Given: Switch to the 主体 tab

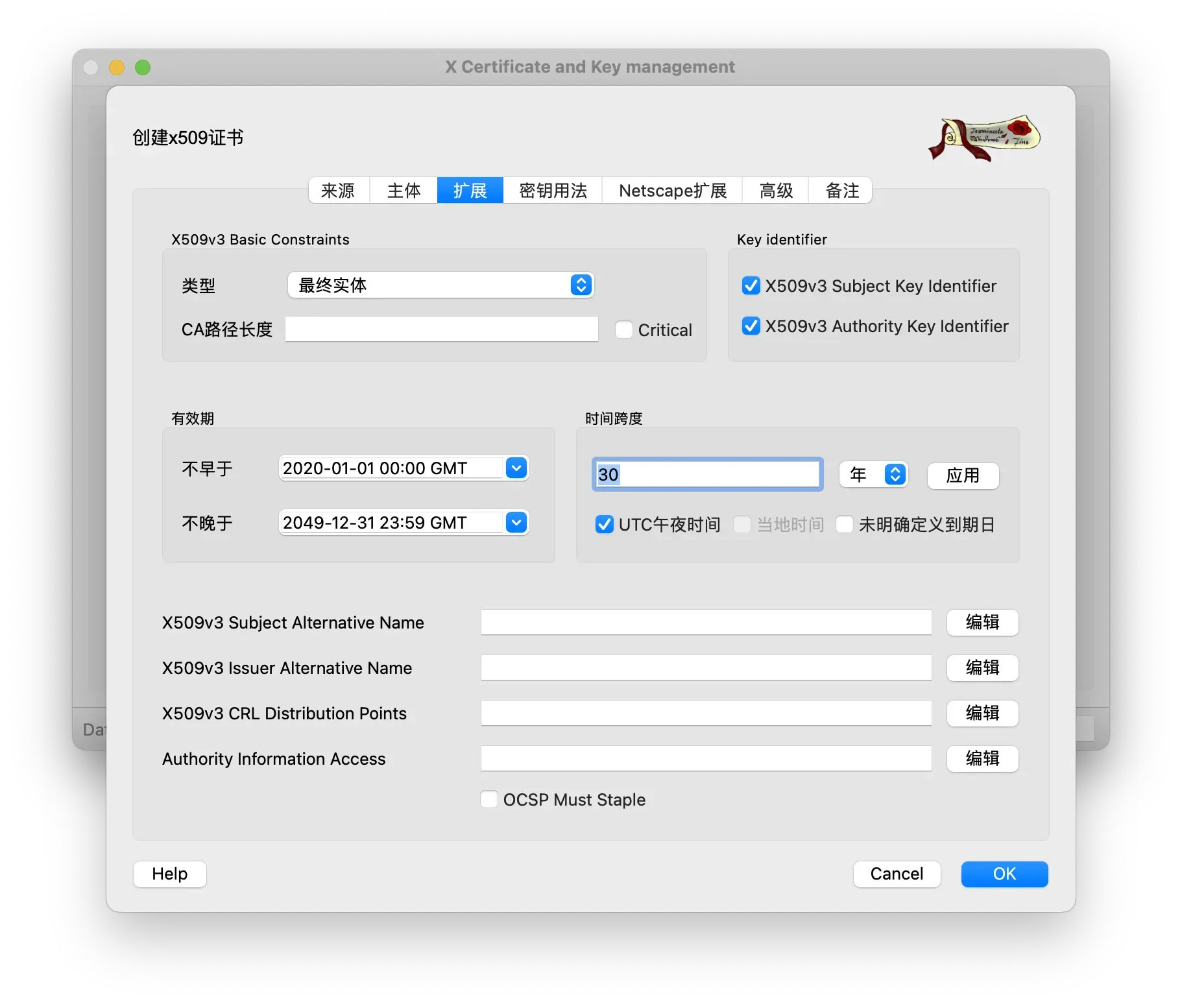Looking at the screenshot, I should coord(404,191).
